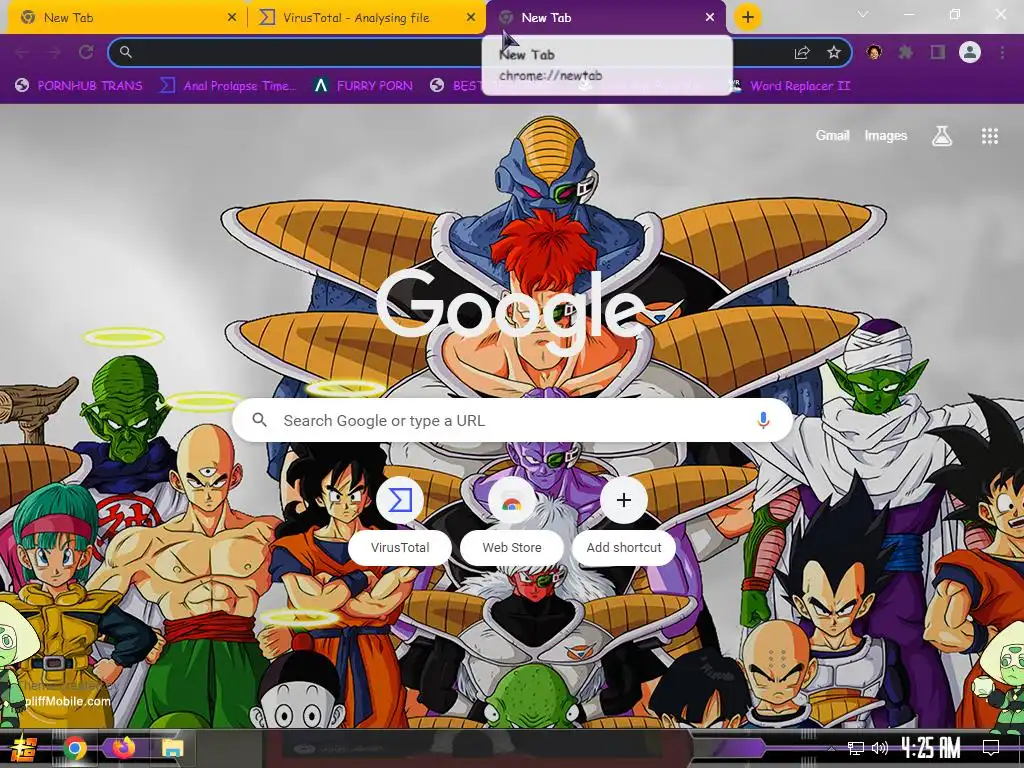This screenshot has width=1024, height=768.
Task: Open a new tab with plus button
Action: click(748, 17)
